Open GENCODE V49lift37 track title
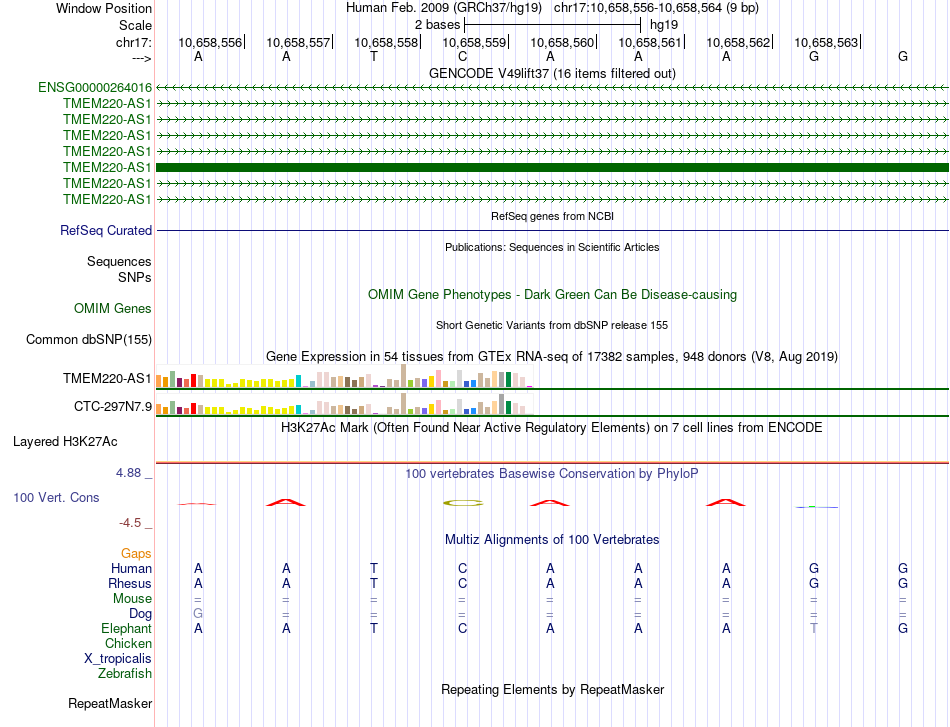The height and width of the screenshot is (727, 950). [552, 73]
